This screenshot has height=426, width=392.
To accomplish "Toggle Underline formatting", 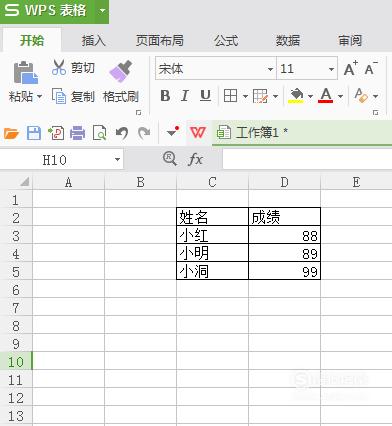I will (206, 96).
